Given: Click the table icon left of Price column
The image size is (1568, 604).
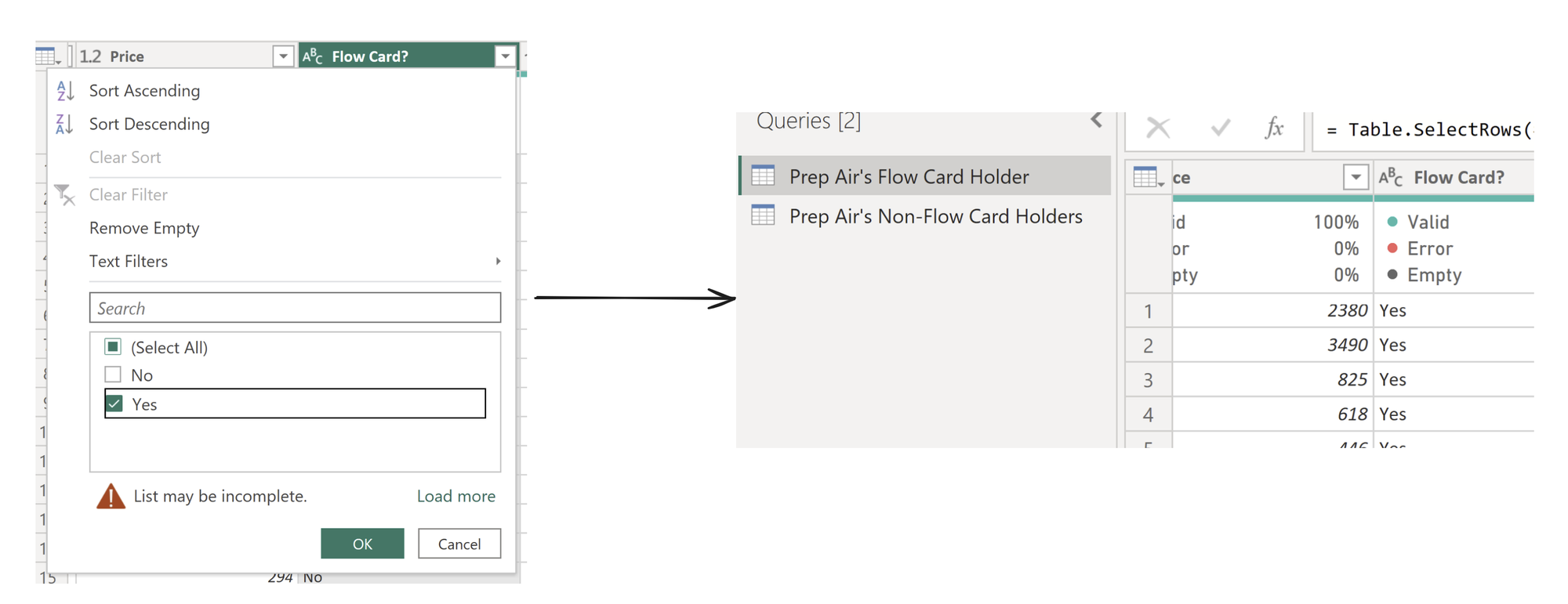Looking at the screenshot, I should coord(47,56).
